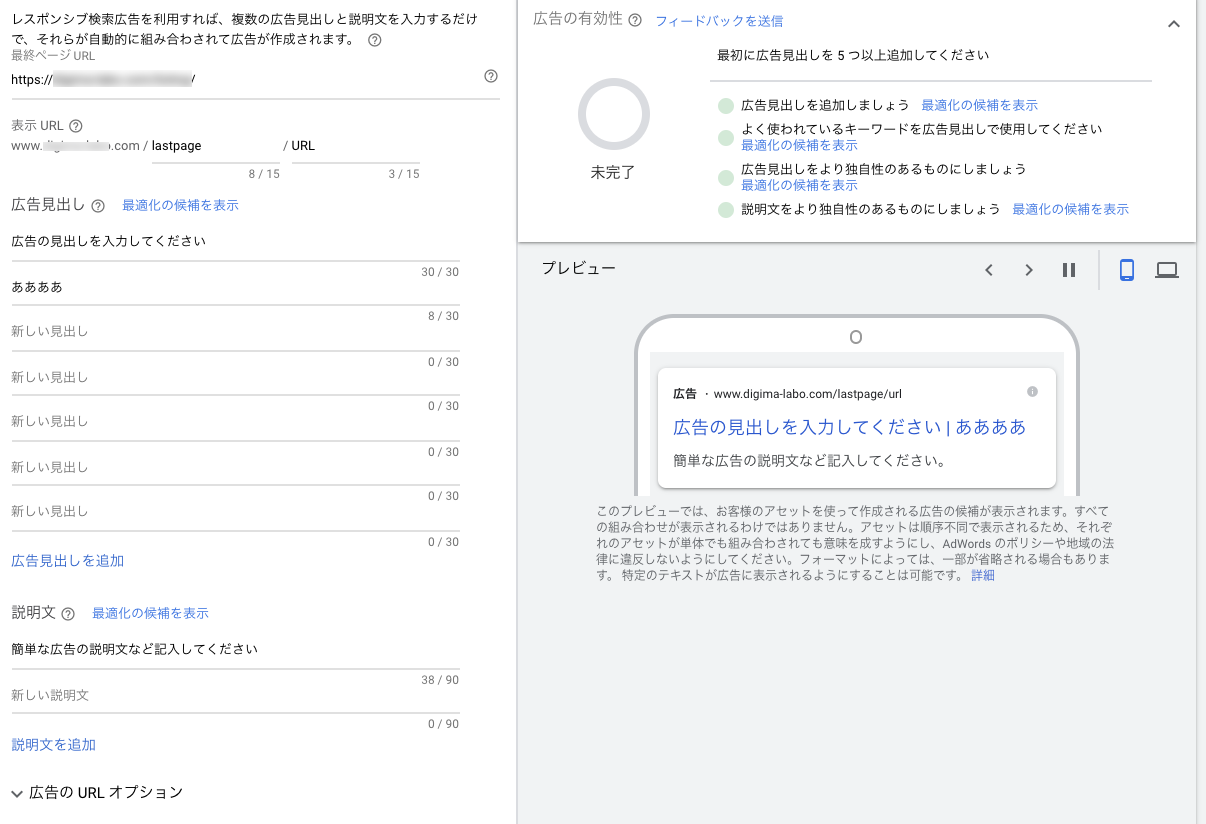Screen dimensions: 1206x824
Task: Click the lastpage display URL path field
Action: coord(215,146)
